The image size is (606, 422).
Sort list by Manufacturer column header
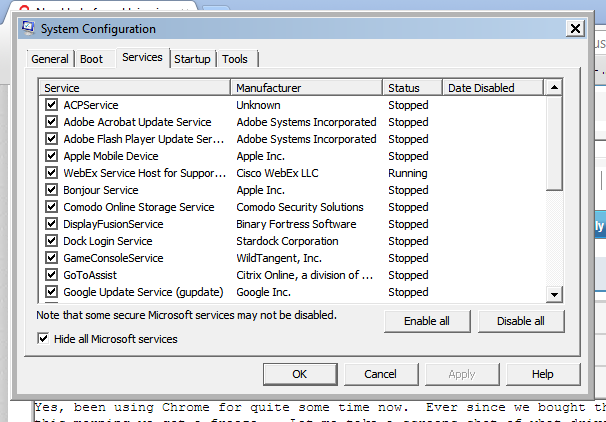(306, 88)
